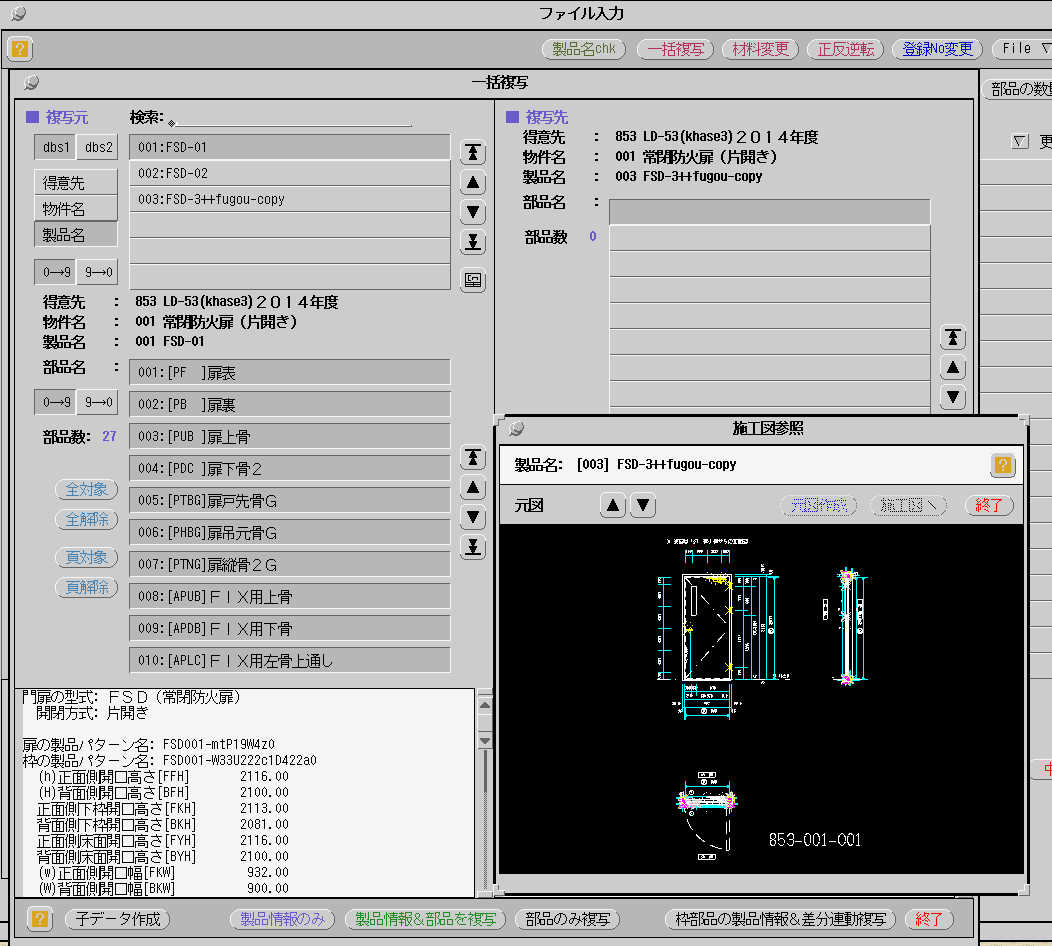The image size is (1052, 946).
Task: Click 頁対象 page-select button
Action: coord(87,557)
